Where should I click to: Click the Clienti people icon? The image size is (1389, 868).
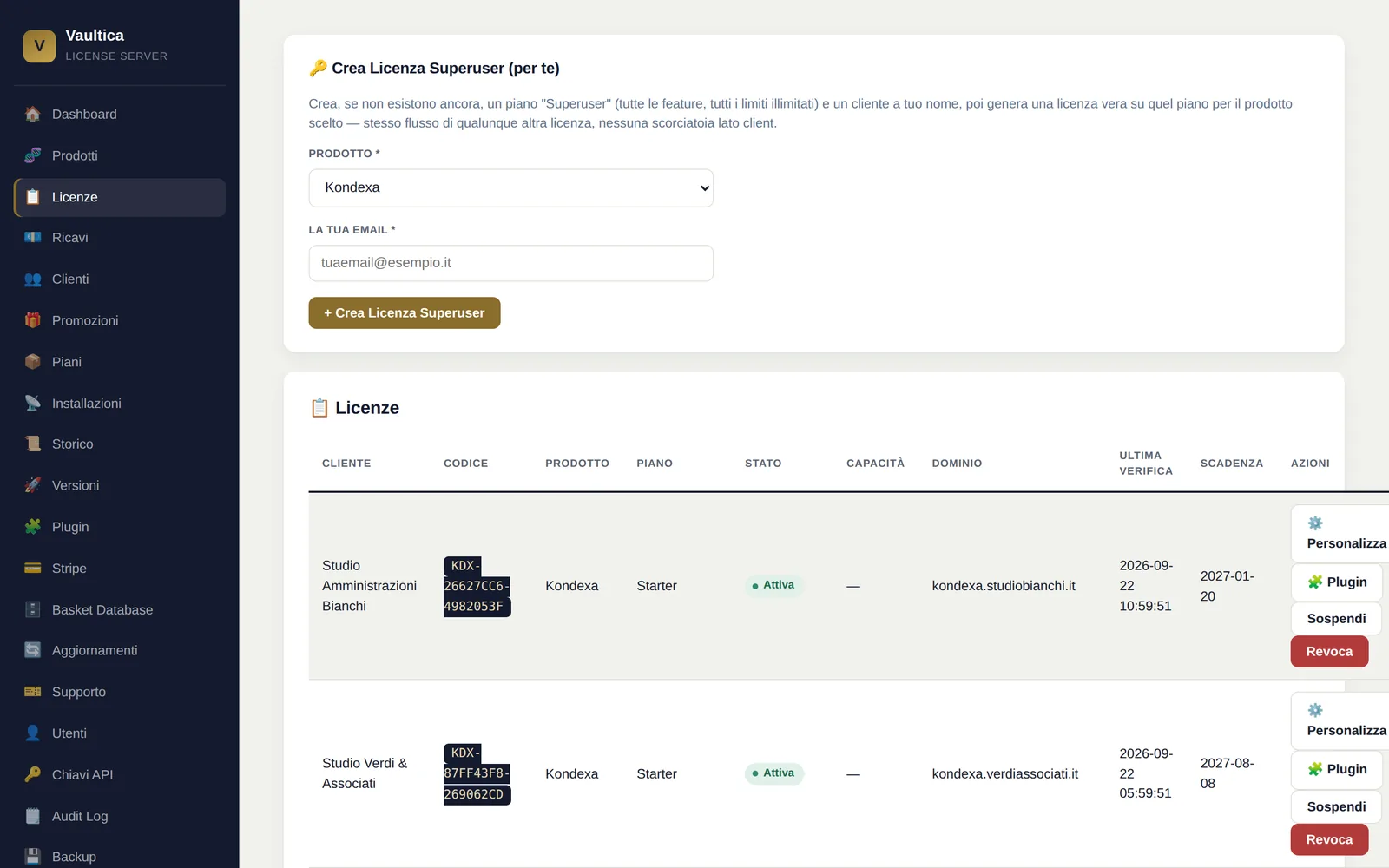click(33, 279)
